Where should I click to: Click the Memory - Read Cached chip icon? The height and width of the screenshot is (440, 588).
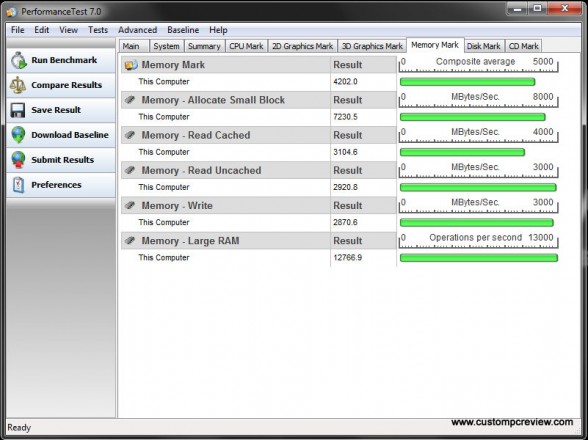[130, 135]
